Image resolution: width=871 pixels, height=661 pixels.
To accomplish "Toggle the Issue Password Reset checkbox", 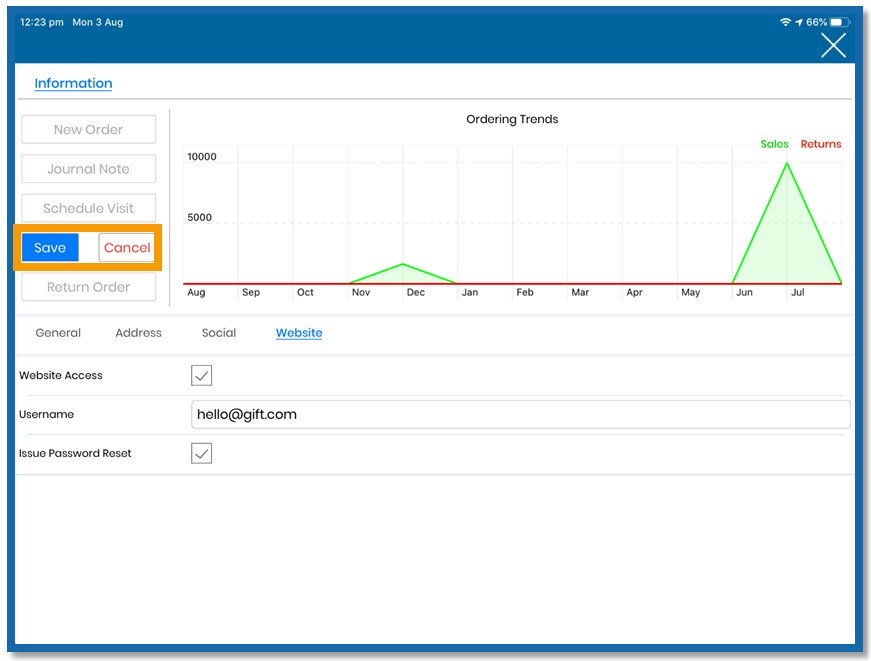I will [x=201, y=453].
